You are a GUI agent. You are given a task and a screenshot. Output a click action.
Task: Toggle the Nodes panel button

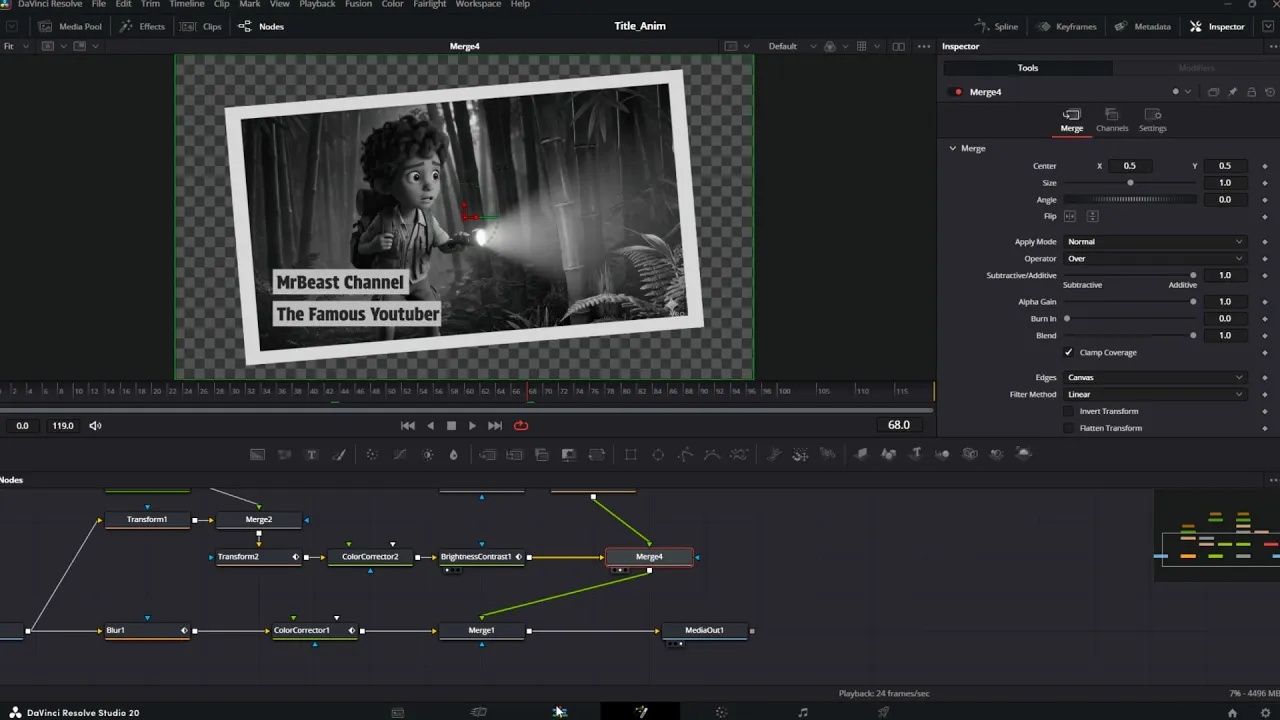pyautogui.click(x=261, y=26)
